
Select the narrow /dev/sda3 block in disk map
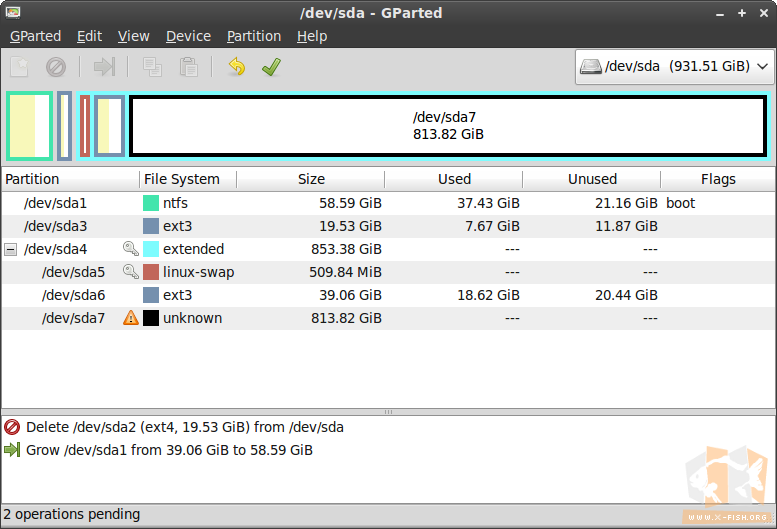64,126
